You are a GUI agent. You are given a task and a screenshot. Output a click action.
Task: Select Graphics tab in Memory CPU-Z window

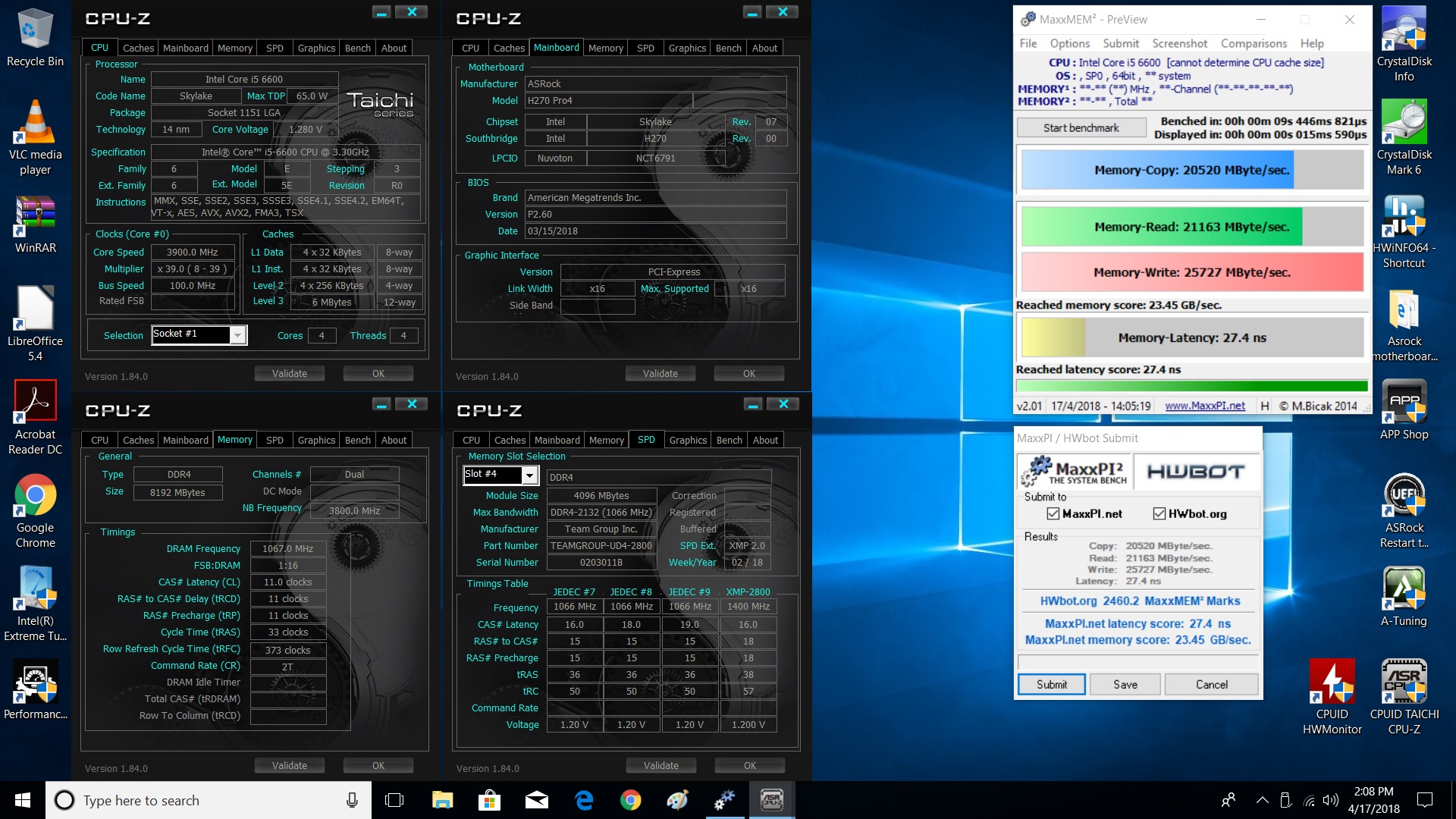pyautogui.click(x=316, y=440)
